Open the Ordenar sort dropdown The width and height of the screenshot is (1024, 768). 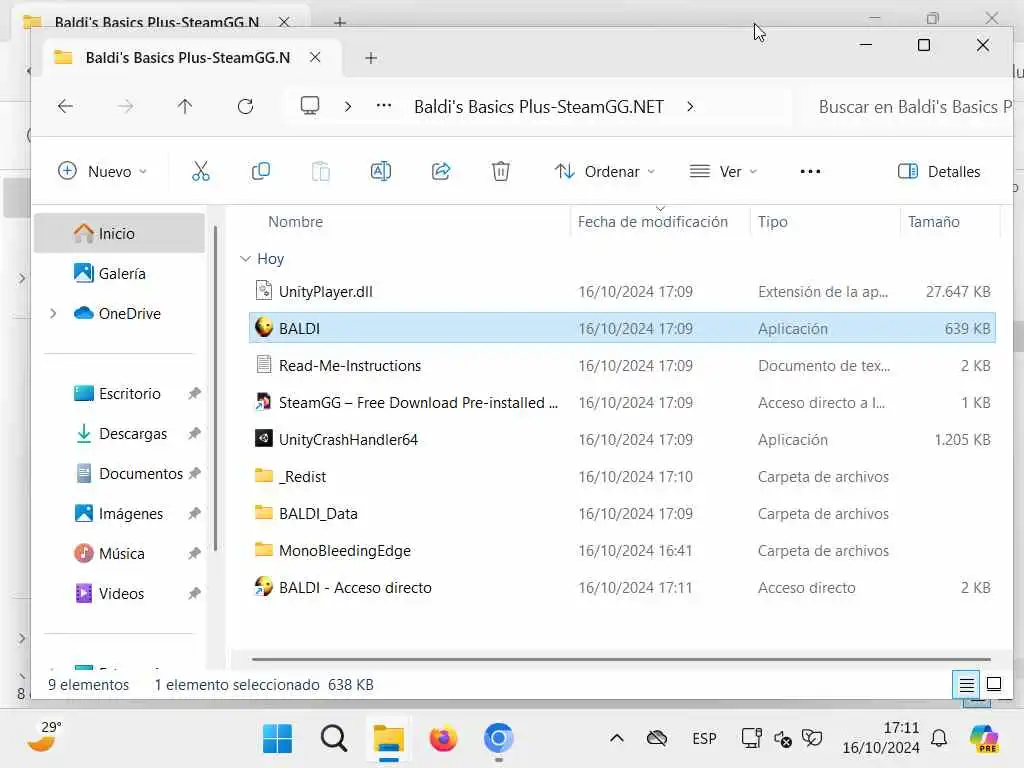604,171
